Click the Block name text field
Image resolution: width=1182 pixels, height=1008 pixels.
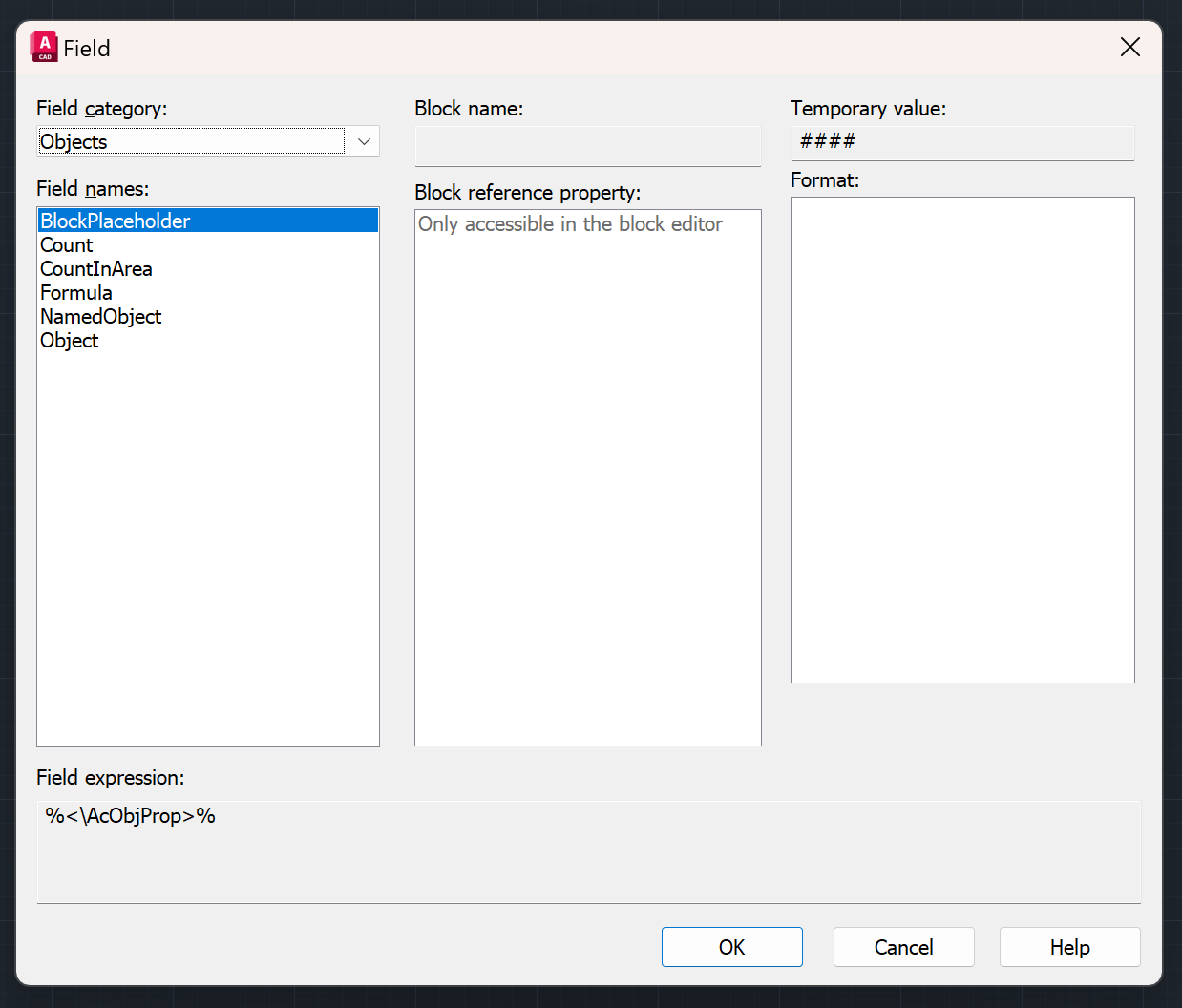(587, 146)
